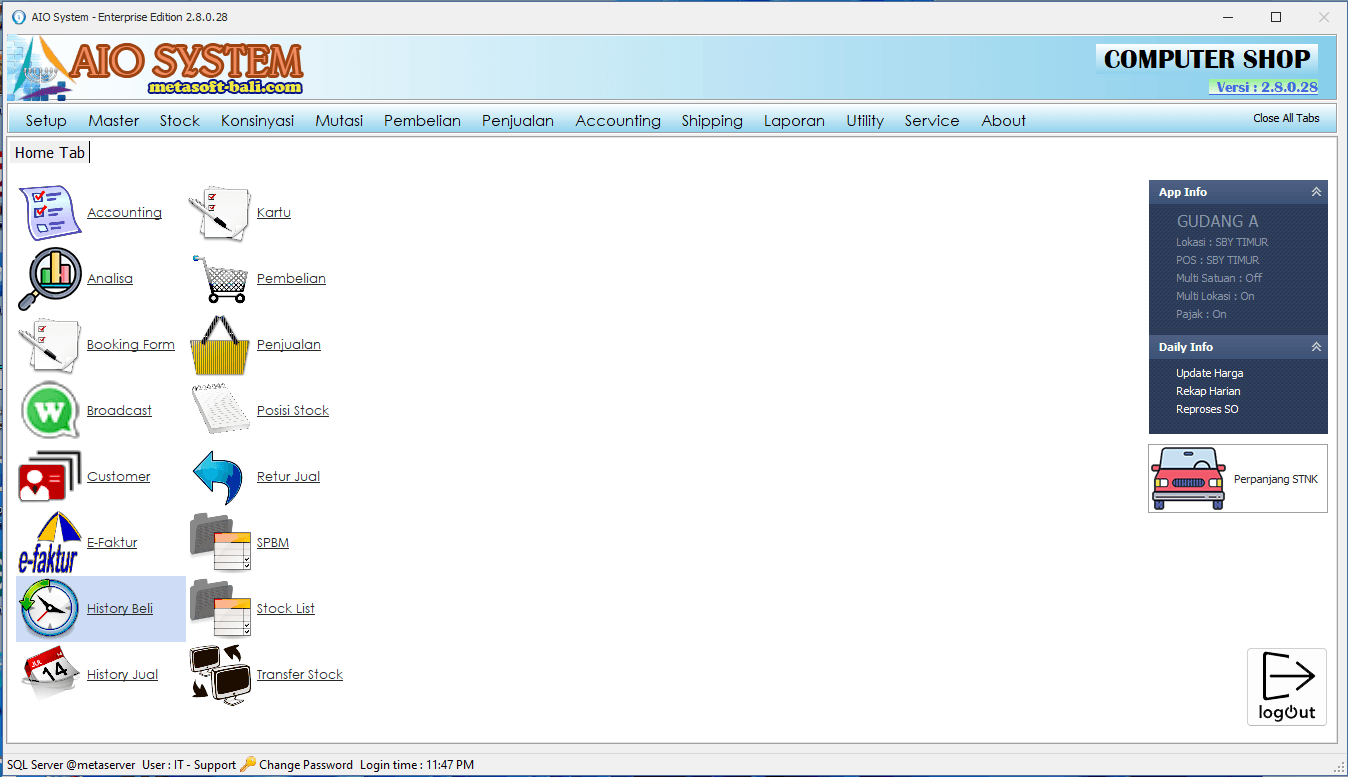1348x777 pixels.
Task: Click the GUDANG A text in App Info
Action: (1217, 221)
